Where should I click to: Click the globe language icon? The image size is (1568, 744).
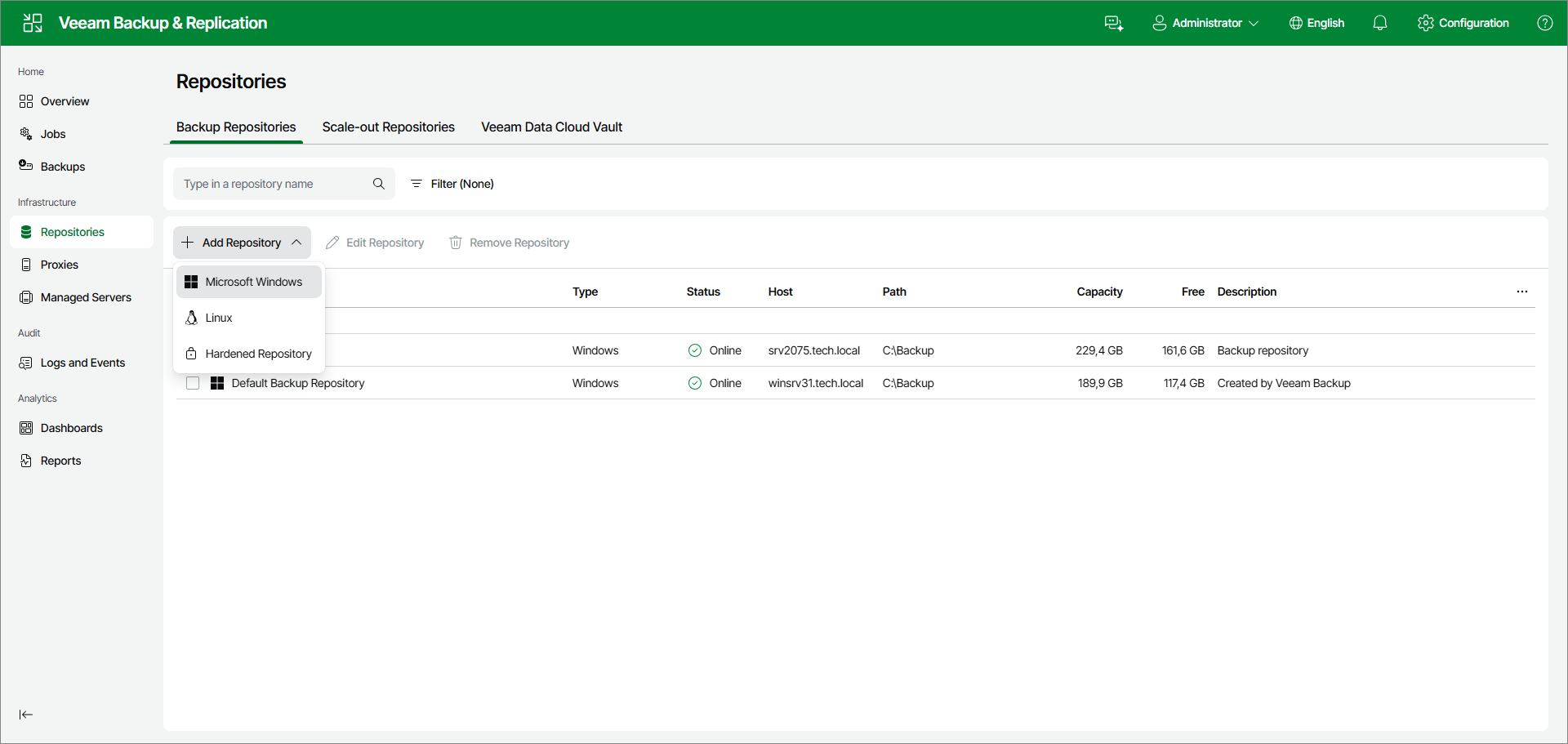click(1295, 23)
